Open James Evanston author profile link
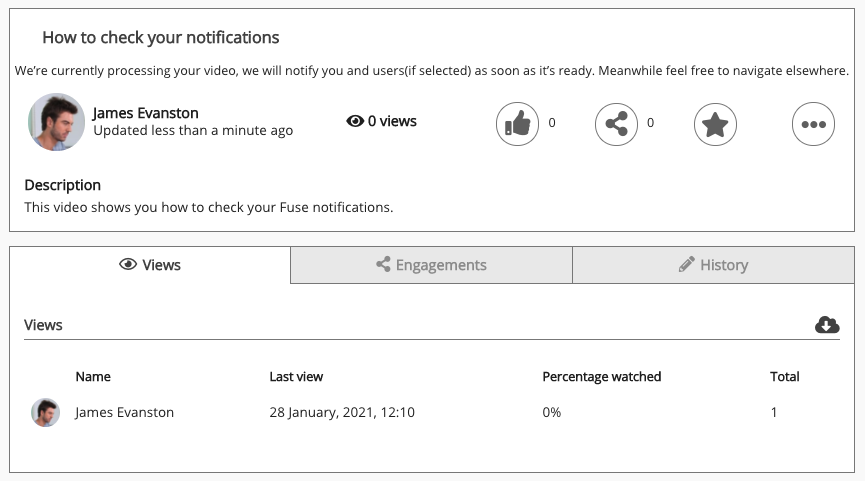 tap(145, 113)
